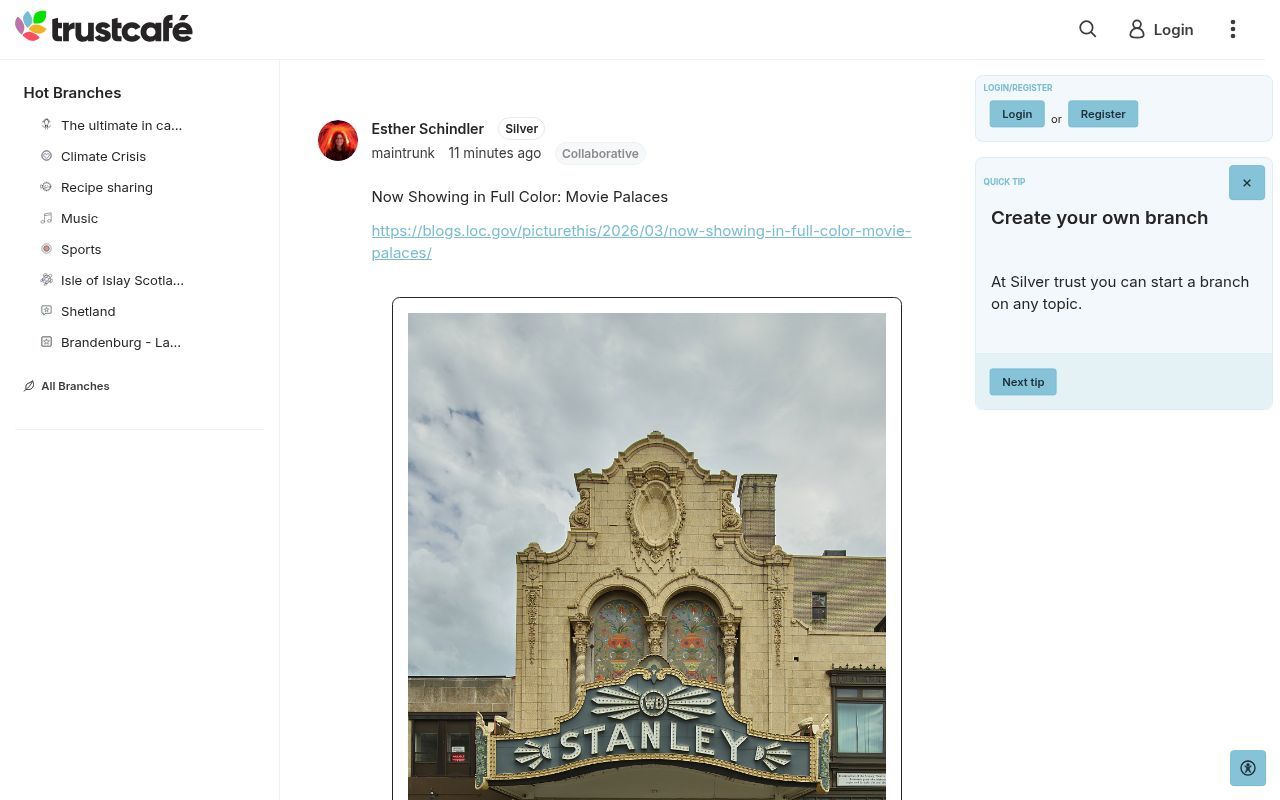Click the icon for The ultimate in ca... branch
The height and width of the screenshot is (800, 1280).
(x=46, y=125)
